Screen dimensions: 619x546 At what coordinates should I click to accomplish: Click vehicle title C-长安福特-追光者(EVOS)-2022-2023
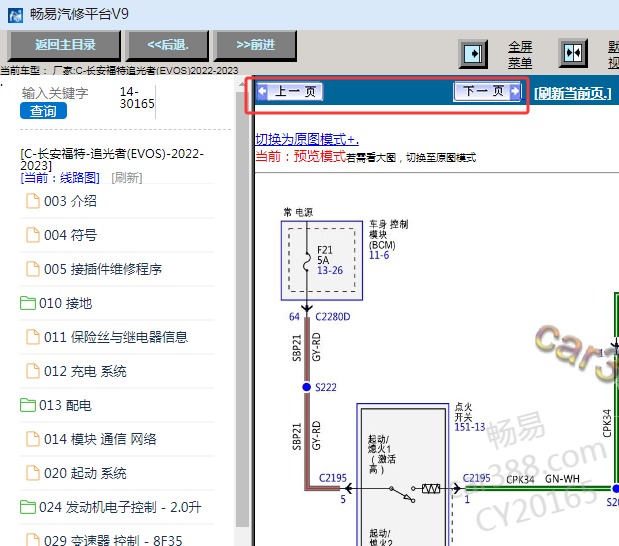(x=112, y=159)
